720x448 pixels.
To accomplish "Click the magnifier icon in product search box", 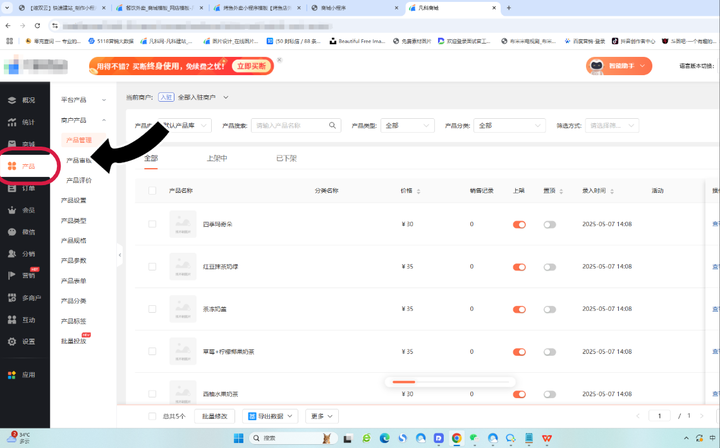I will click(332, 125).
